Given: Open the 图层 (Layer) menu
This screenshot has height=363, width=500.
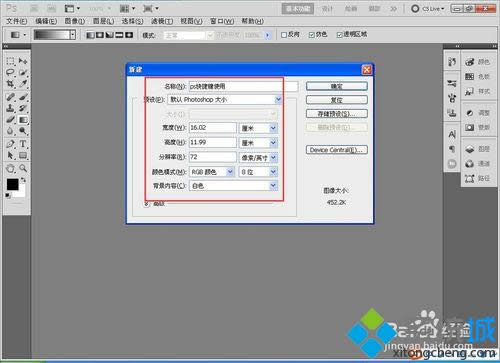Looking at the screenshot, I should coord(103,21).
